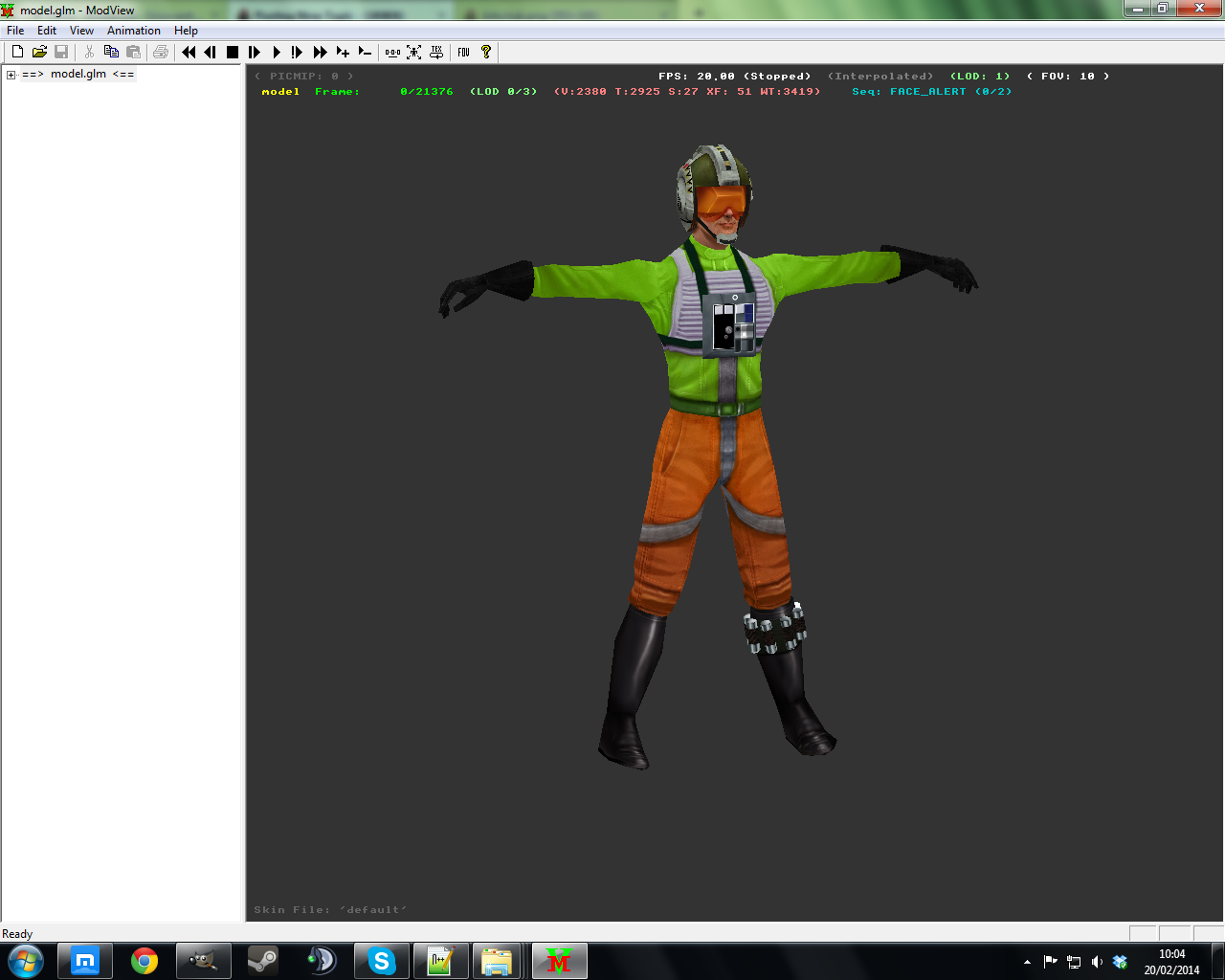Screen dimensions: 1225x980
Task: Open the View menu
Action: pyautogui.click(x=81, y=31)
